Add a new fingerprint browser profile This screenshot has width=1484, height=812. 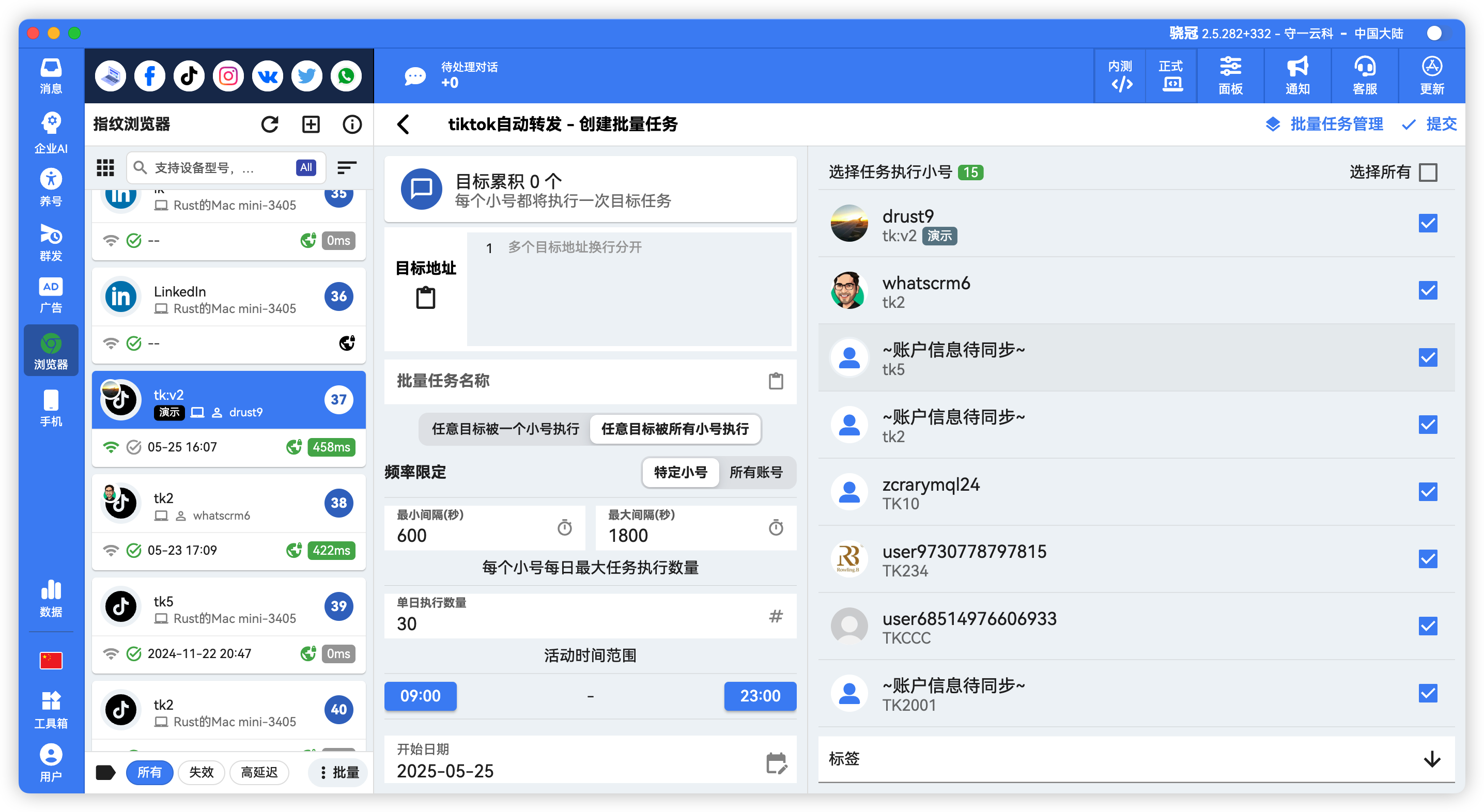point(311,124)
